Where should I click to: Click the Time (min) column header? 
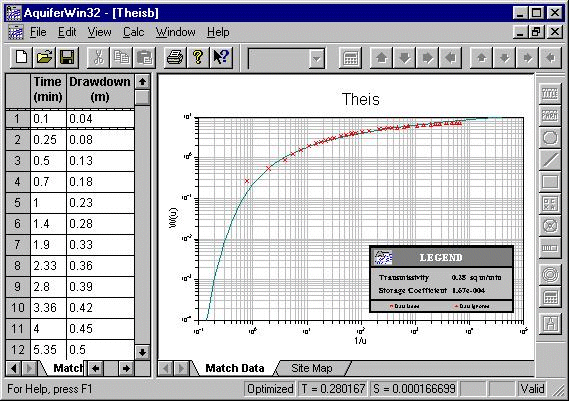click(x=48, y=90)
